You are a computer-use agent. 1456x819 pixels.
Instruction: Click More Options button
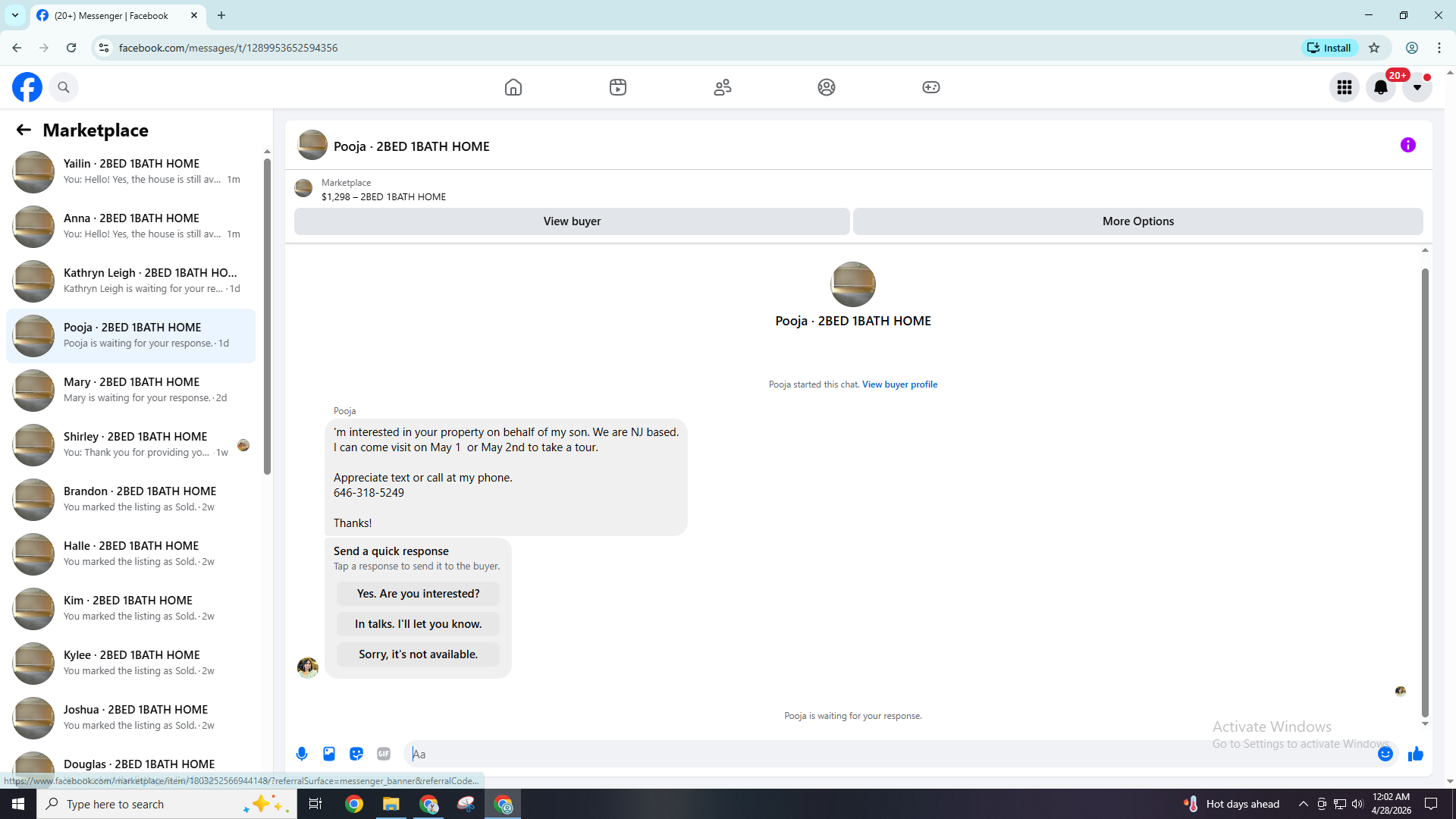click(1138, 221)
